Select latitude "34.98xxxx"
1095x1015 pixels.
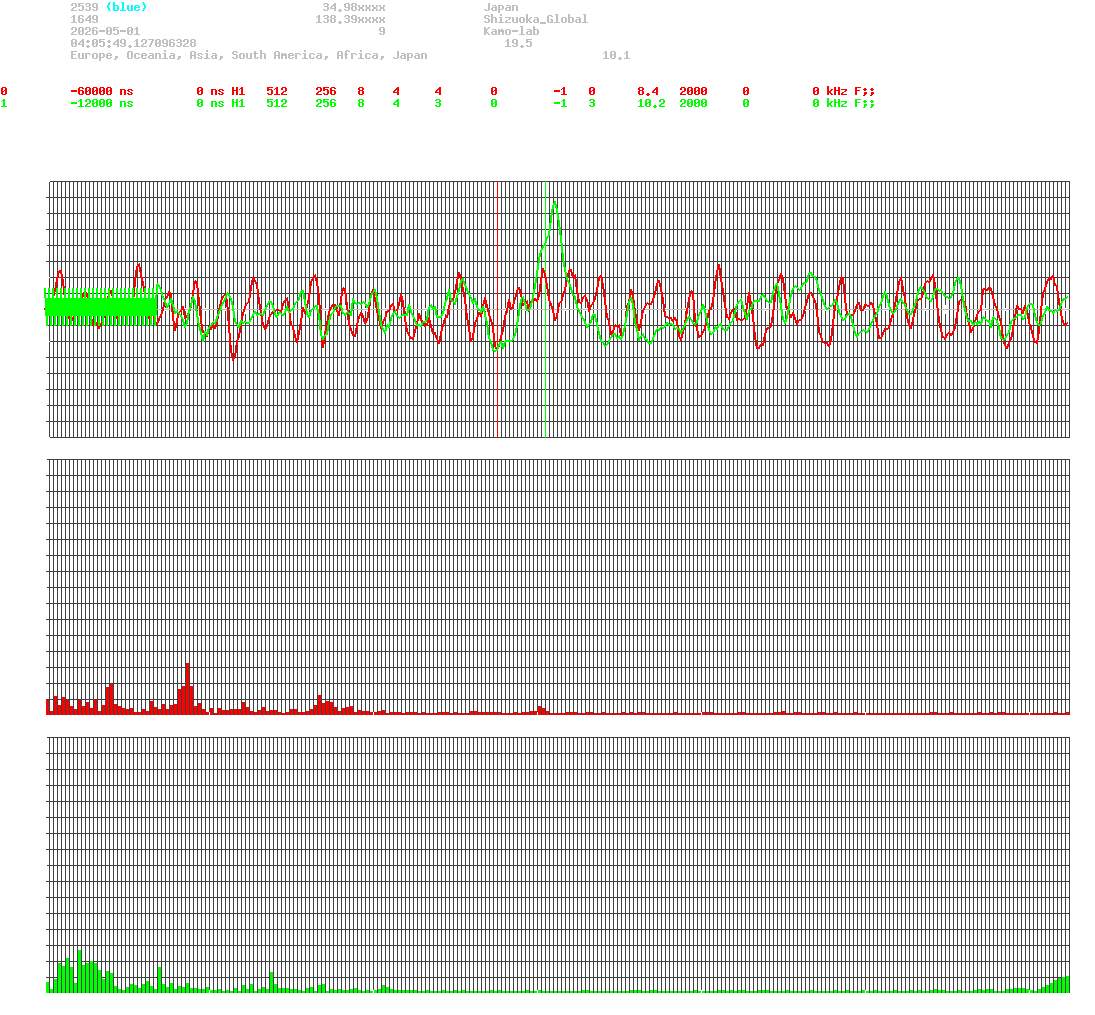coord(354,8)
